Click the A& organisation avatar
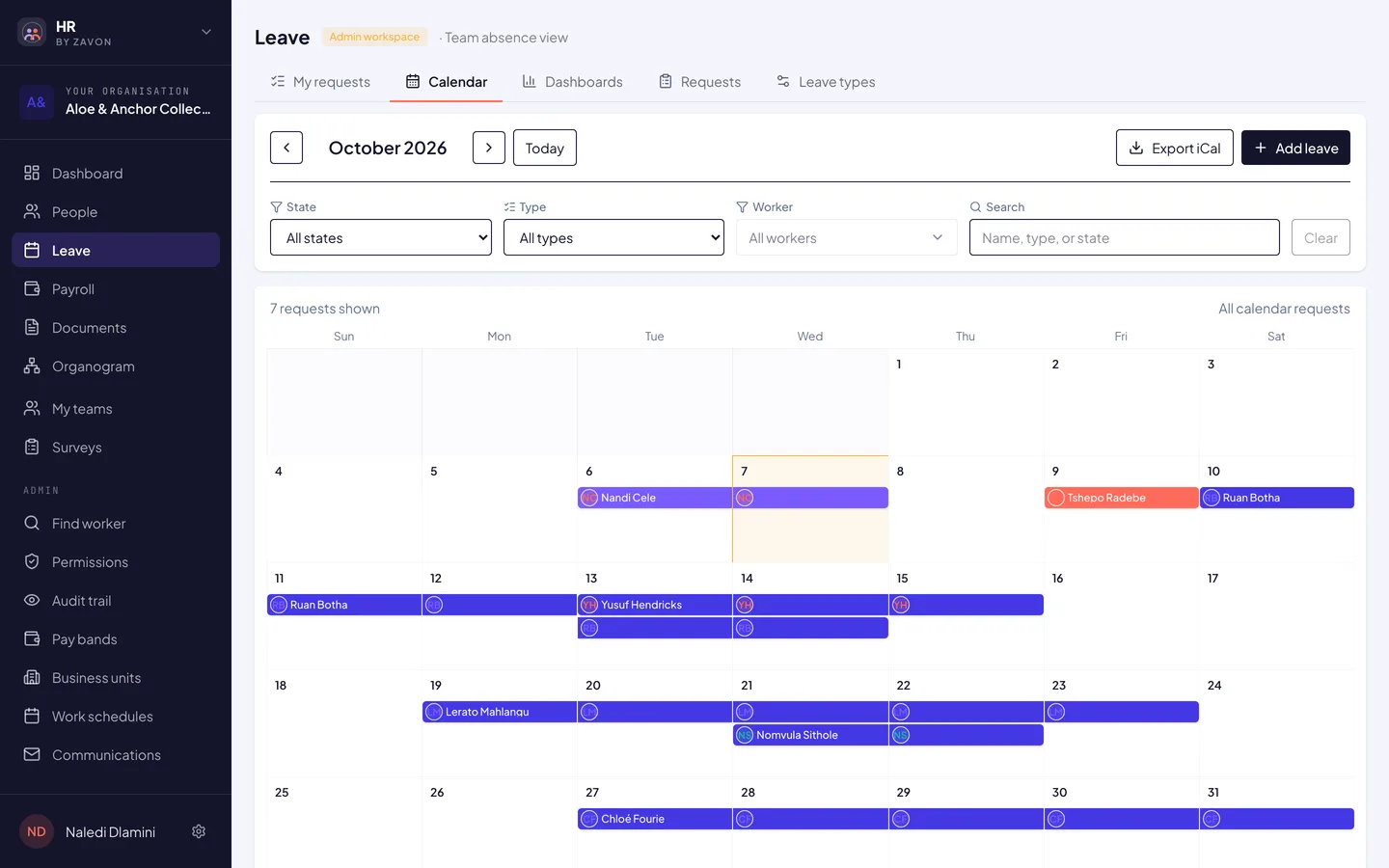The width and height of the screenshot is (1389, 868). click(37, 102)
